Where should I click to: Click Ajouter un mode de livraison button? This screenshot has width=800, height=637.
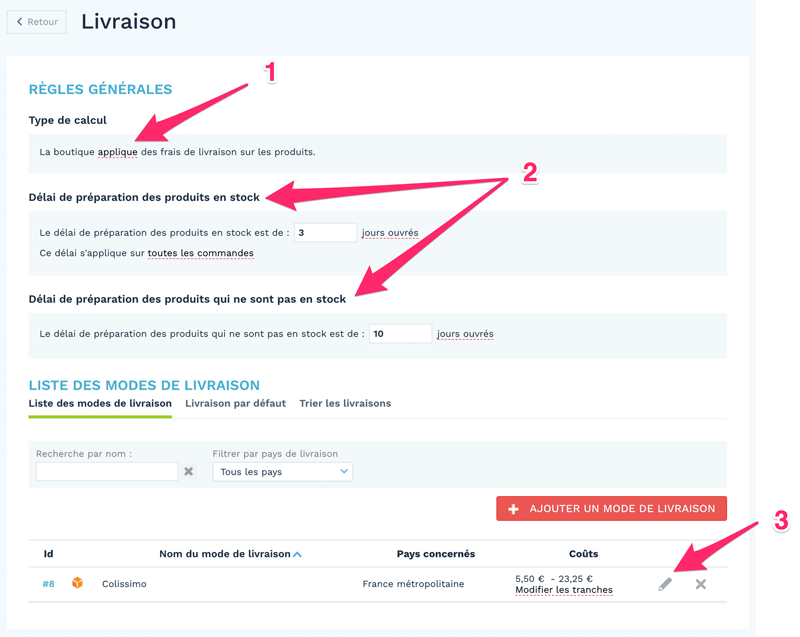[611, 508]
